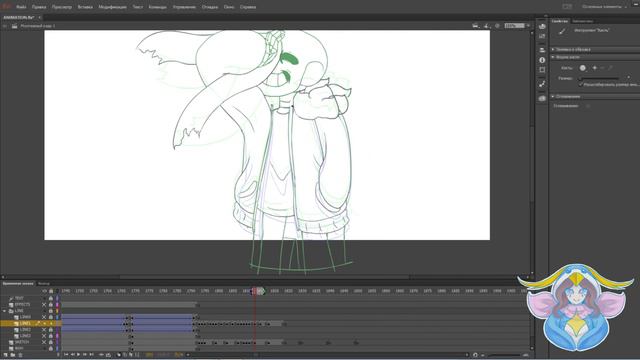Open the Color panel from the dock

coord(542,27)
